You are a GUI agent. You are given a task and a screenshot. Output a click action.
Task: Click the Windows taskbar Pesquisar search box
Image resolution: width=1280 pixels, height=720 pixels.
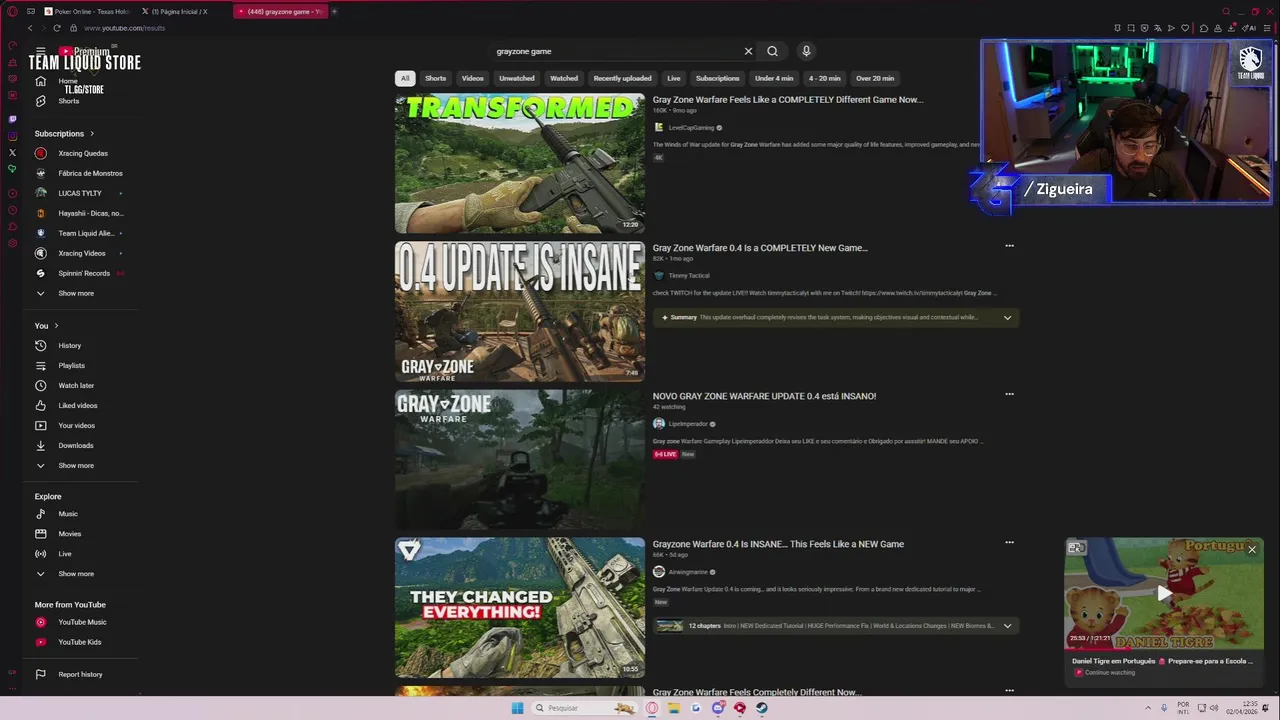click(582, 708)
